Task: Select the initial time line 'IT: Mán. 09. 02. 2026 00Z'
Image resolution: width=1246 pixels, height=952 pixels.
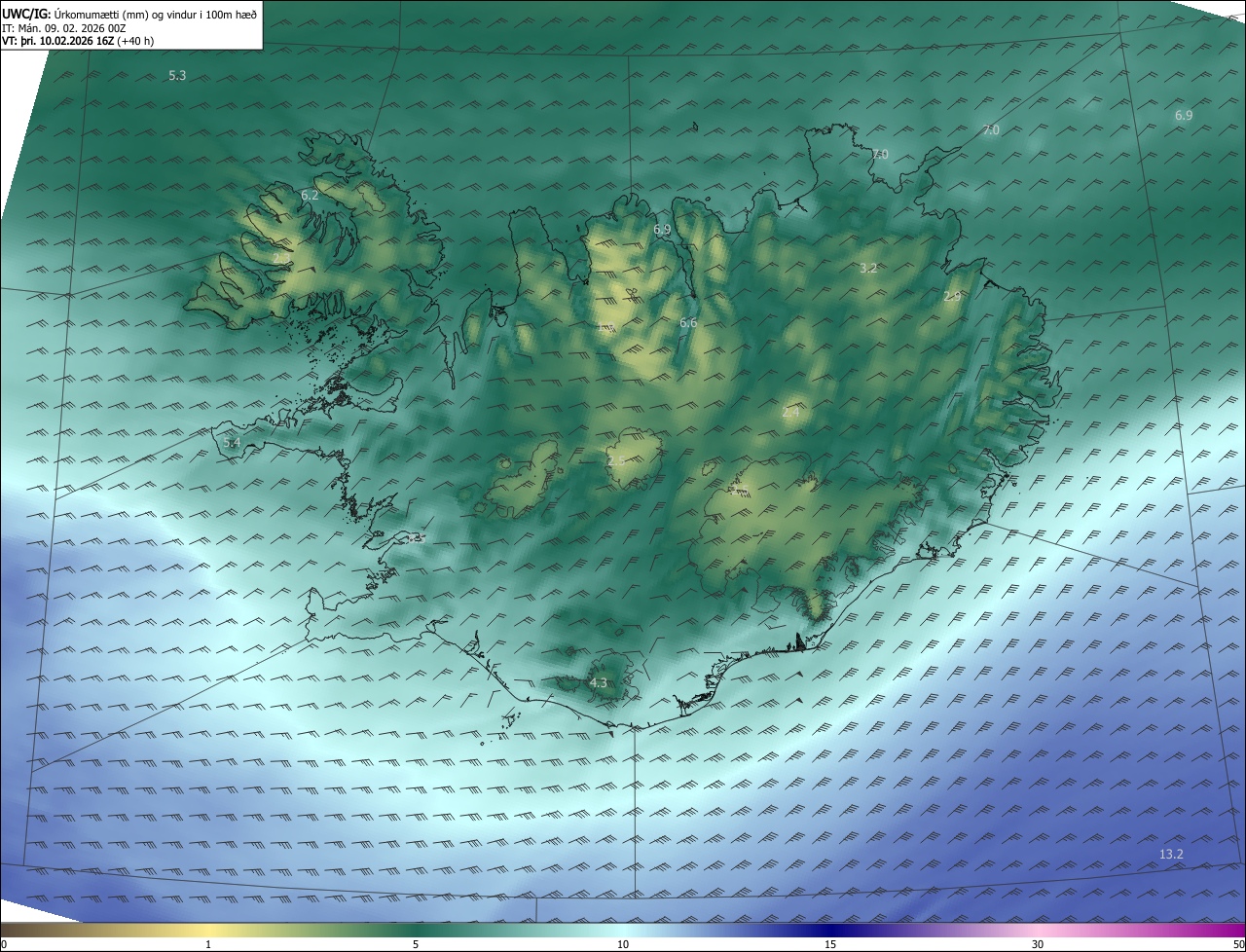Action: pos(64,28)
